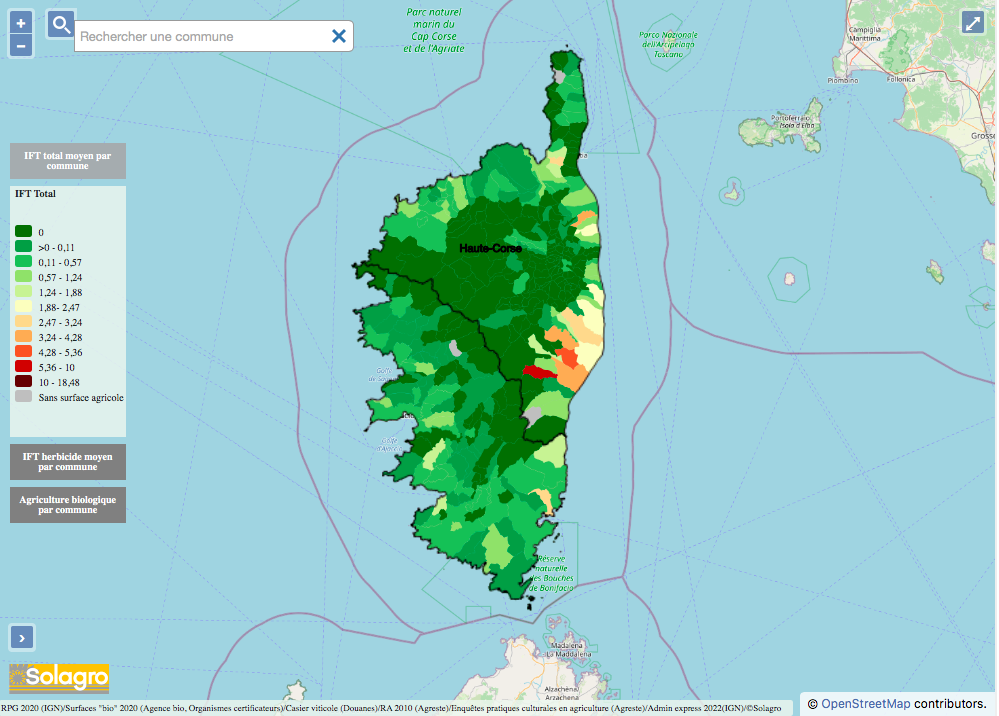Click the Haute-Corse label on the map

click(490, 248)
